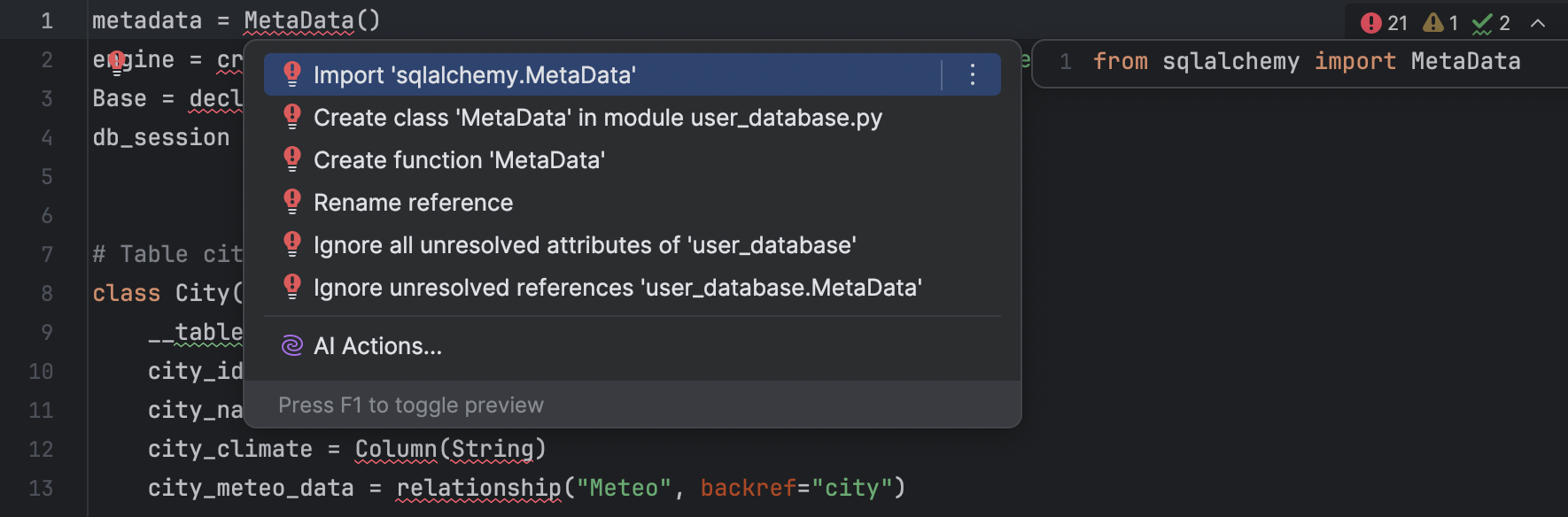
Task: Click the import preview text in the side pane
Action: (1307, 61)
